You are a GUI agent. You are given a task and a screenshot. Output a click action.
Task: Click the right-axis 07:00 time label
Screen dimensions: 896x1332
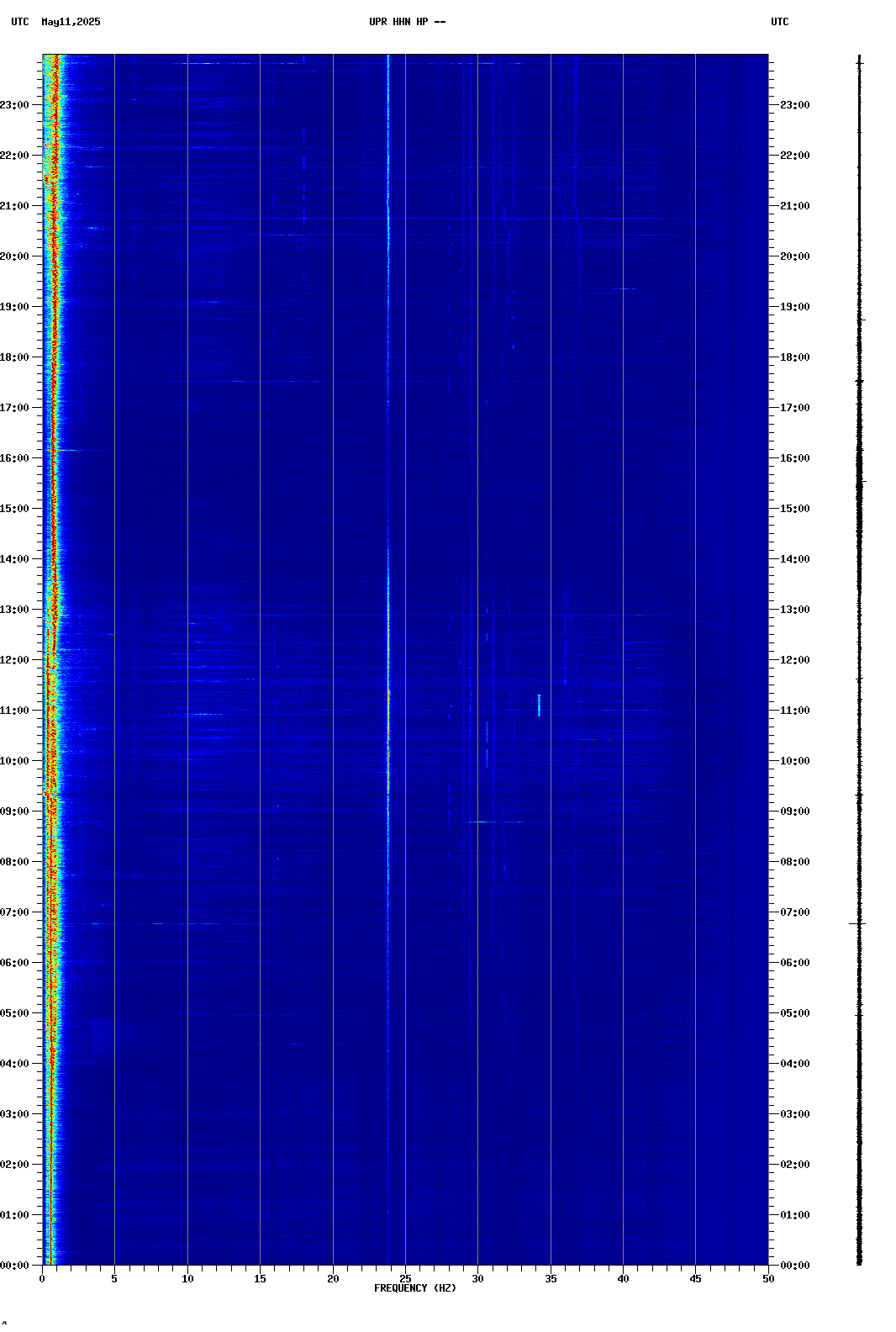coord(795,912)
